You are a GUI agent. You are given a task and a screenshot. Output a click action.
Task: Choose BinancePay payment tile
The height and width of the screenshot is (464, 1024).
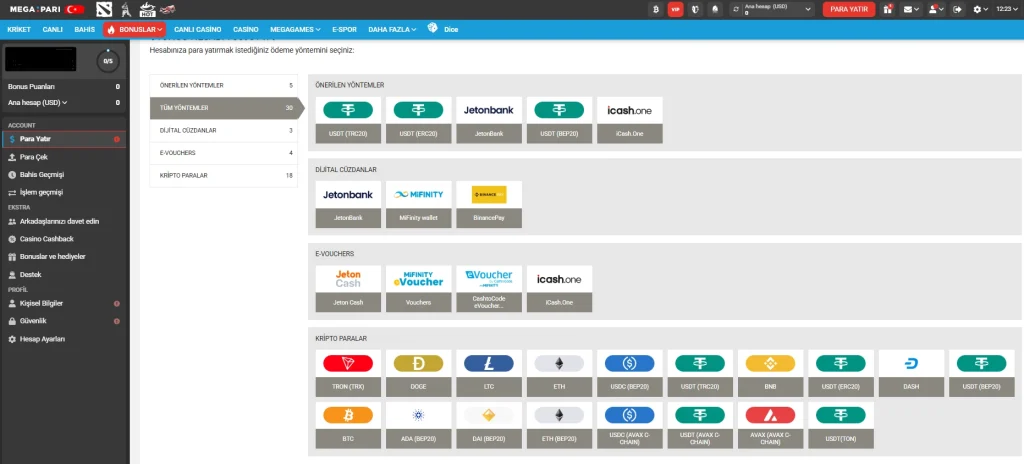pos(488,205)
